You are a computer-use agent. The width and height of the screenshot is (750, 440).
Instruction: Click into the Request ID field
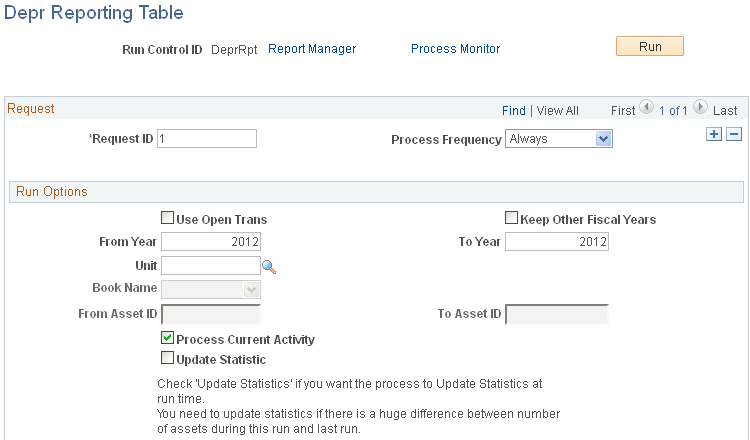coord(207,139)
